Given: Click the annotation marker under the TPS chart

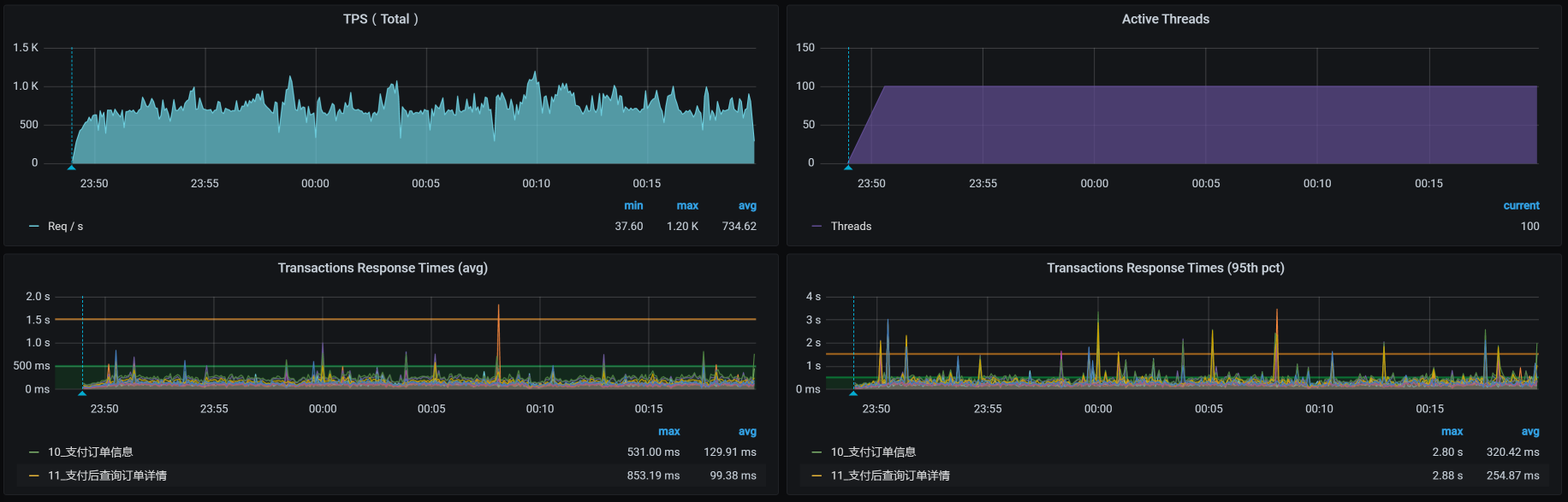Looking at the screenshot, I should [x=72, y=168].
